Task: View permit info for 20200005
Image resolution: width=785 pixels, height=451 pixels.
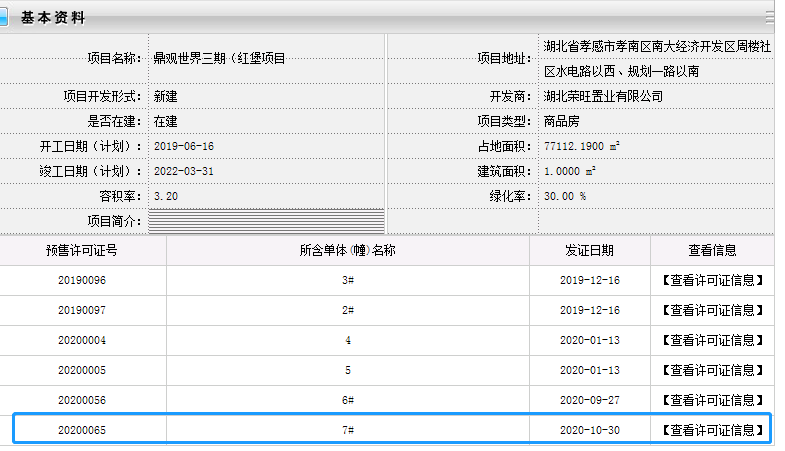Action: [x=711, y=370]
